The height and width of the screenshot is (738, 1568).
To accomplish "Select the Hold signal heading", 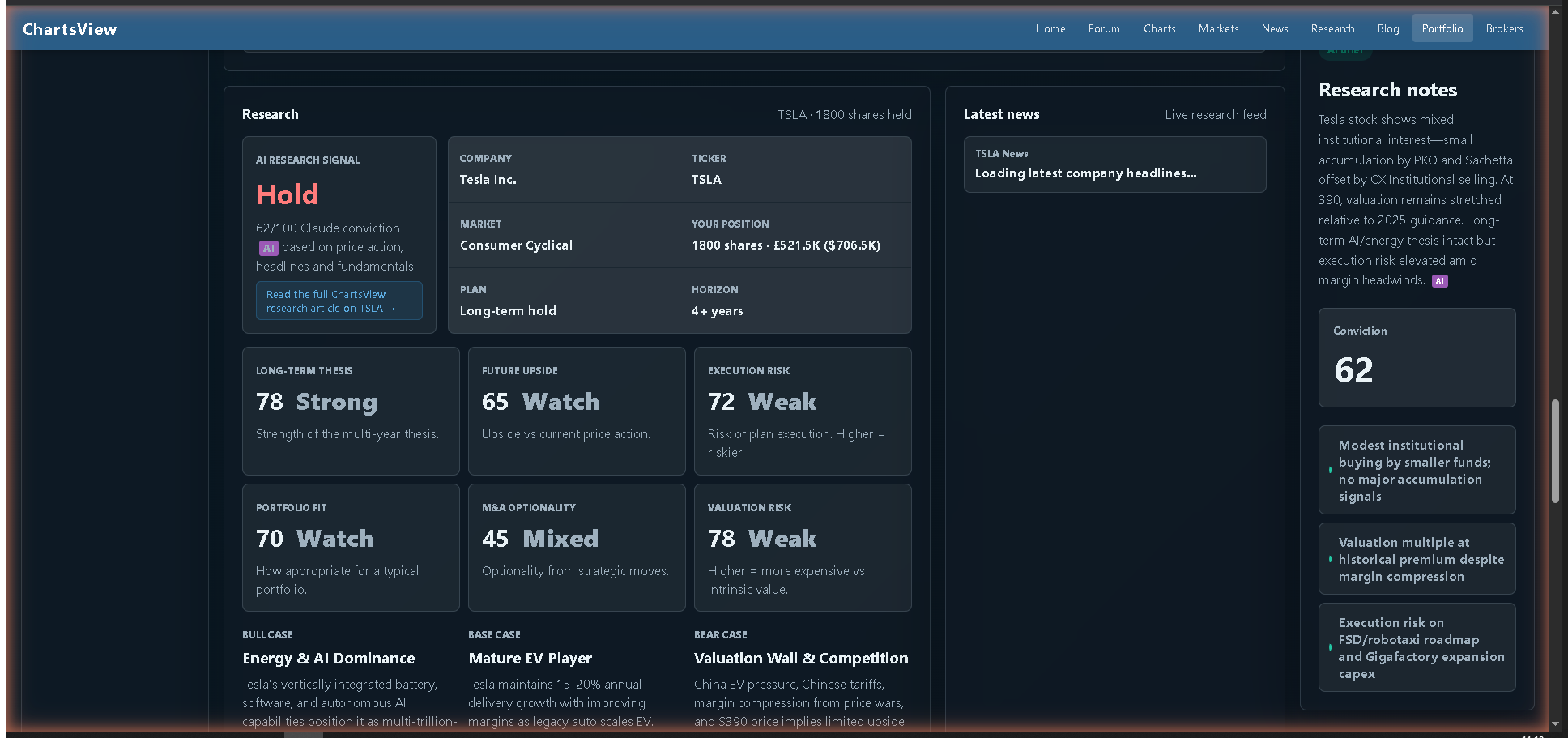I will (x=287, y=194).
